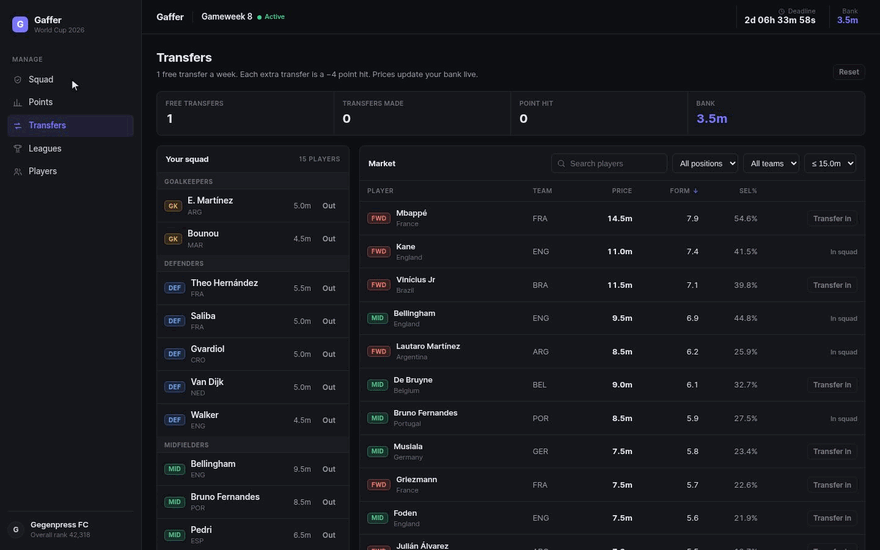The height and width of the screenshot is (550, 880).
Task: Focus the Search players field
Action: [x=609, y=163]
